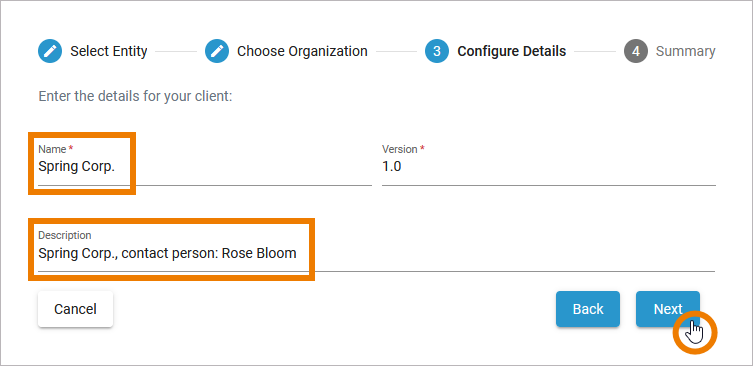Click the red asterisk next to Version

(422, 148)
